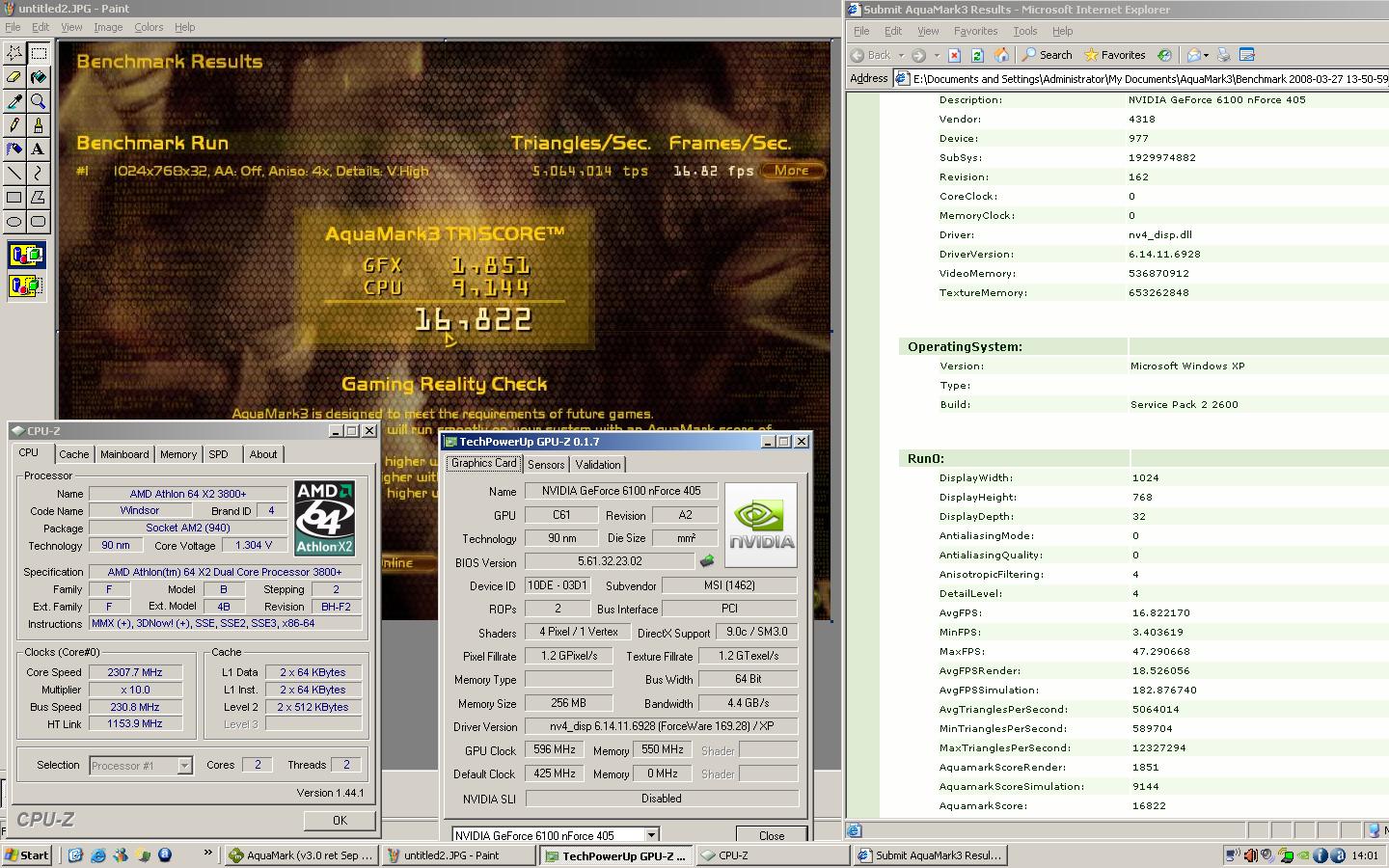Click the More button in benchmark results
This screenshot has width=1389, height=868.
point(792,171)
